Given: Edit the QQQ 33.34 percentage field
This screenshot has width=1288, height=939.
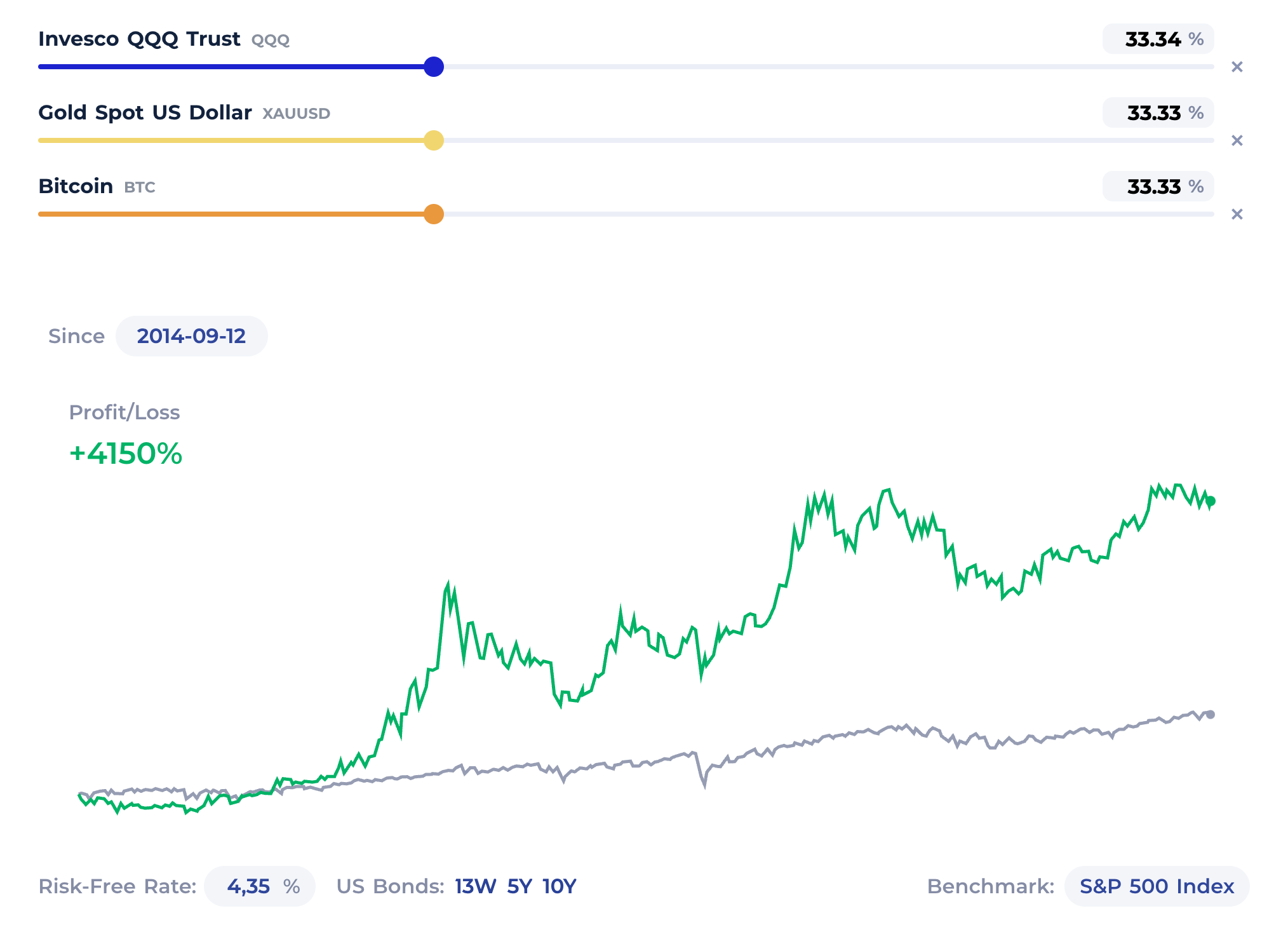Looking at the screenshot, I should click(1158, 39).
